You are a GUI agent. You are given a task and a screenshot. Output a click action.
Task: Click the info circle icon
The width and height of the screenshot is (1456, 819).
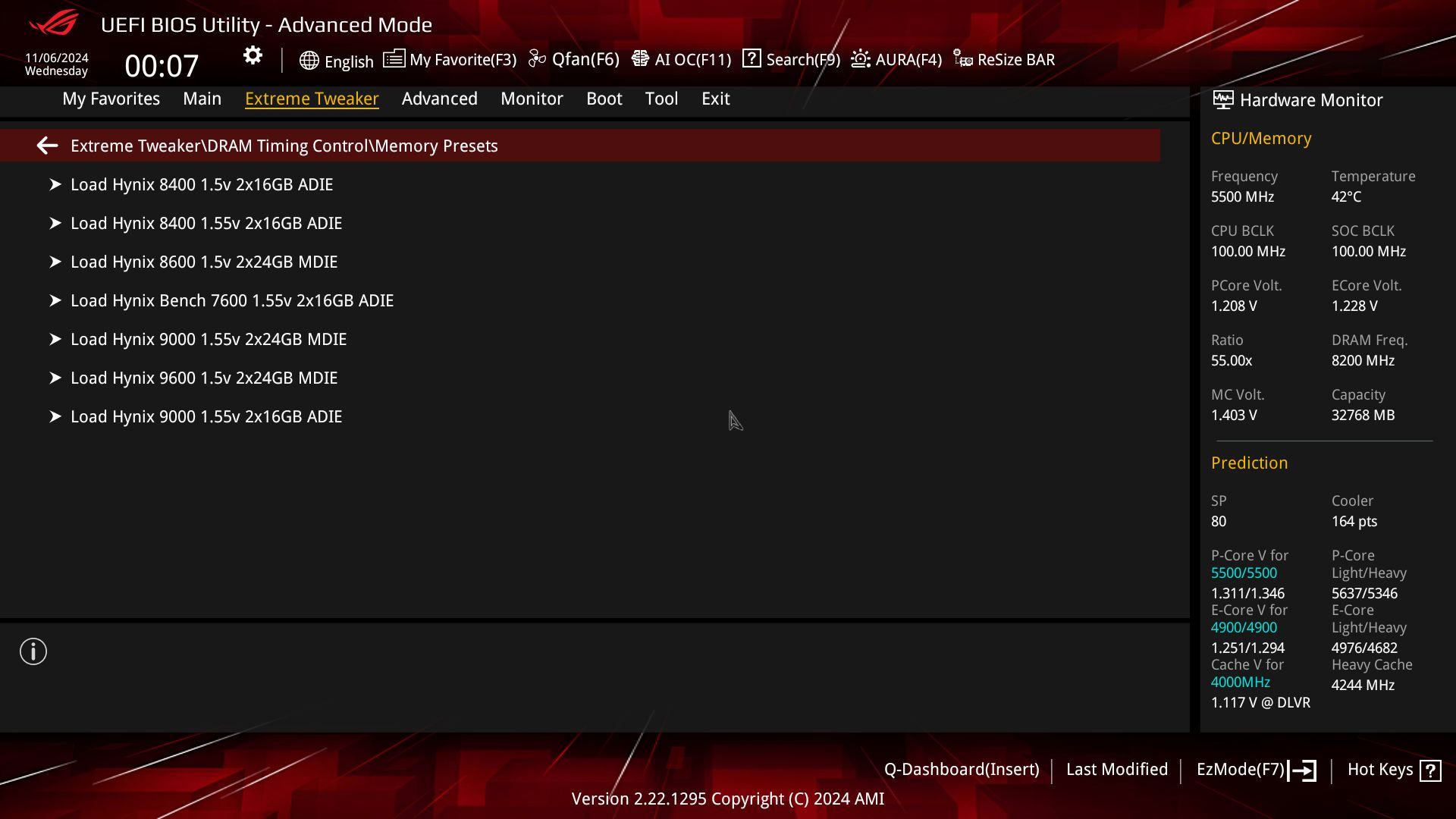tap(33, 651)
